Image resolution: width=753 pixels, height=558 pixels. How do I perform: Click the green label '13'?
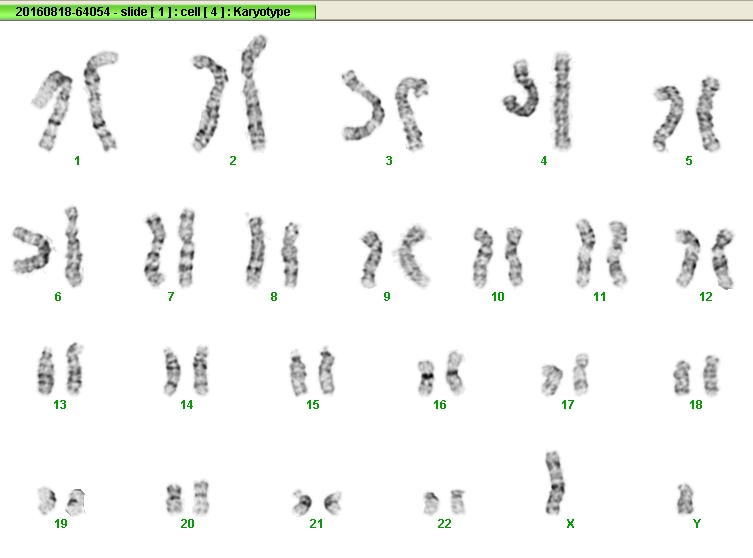[60, 405]
